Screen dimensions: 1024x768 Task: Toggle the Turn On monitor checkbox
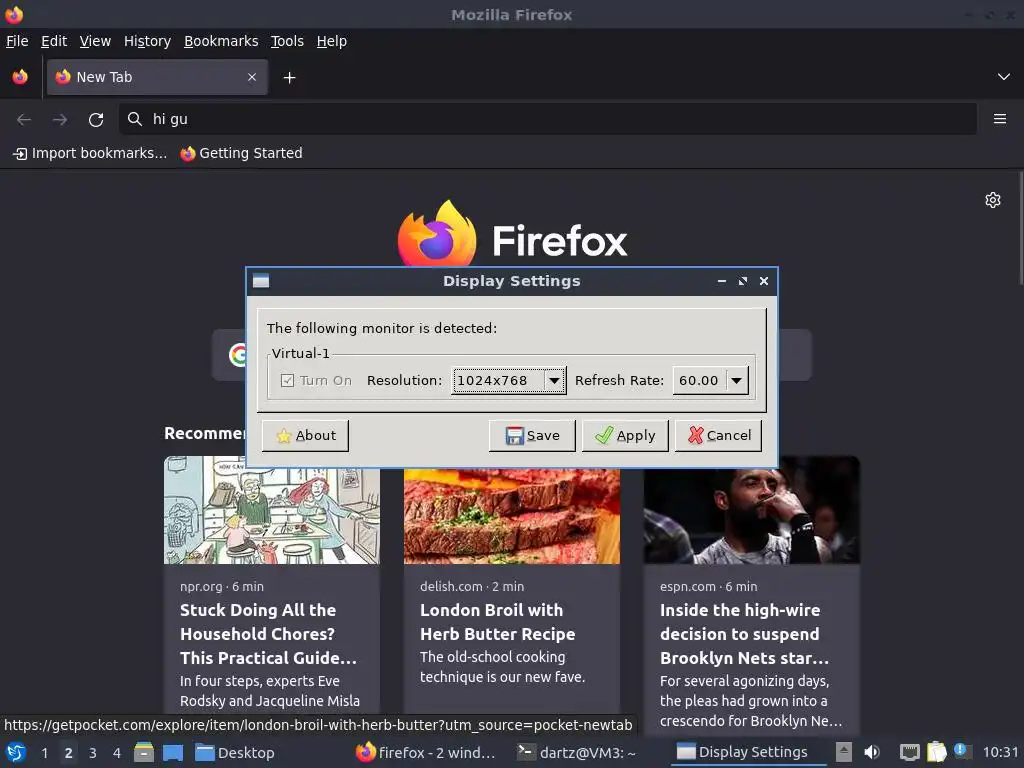(287, 380)
